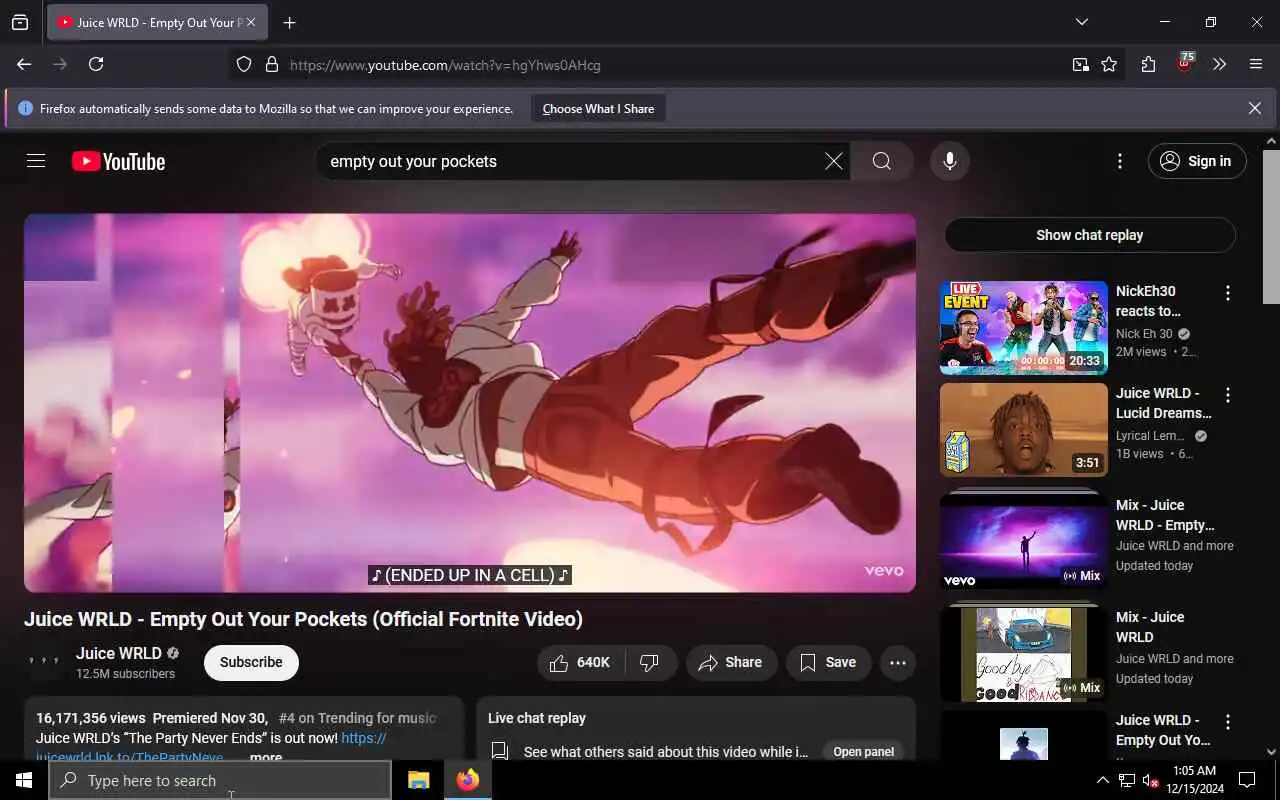Click the video player
Screen dimensions: 1280x800
pyautogui.click(x=470, y=403)
